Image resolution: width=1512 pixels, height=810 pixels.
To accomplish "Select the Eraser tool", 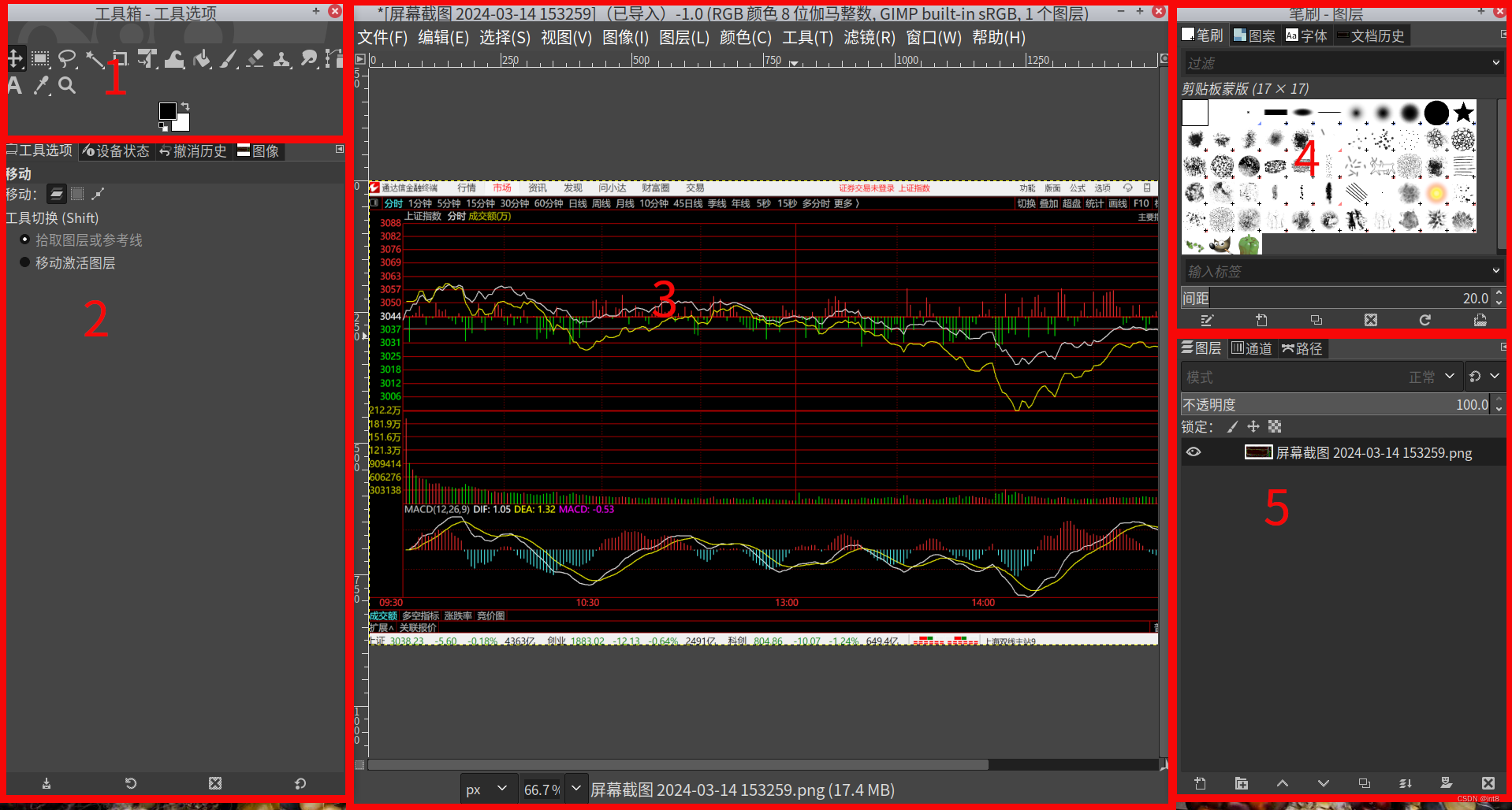I will 255,58.
